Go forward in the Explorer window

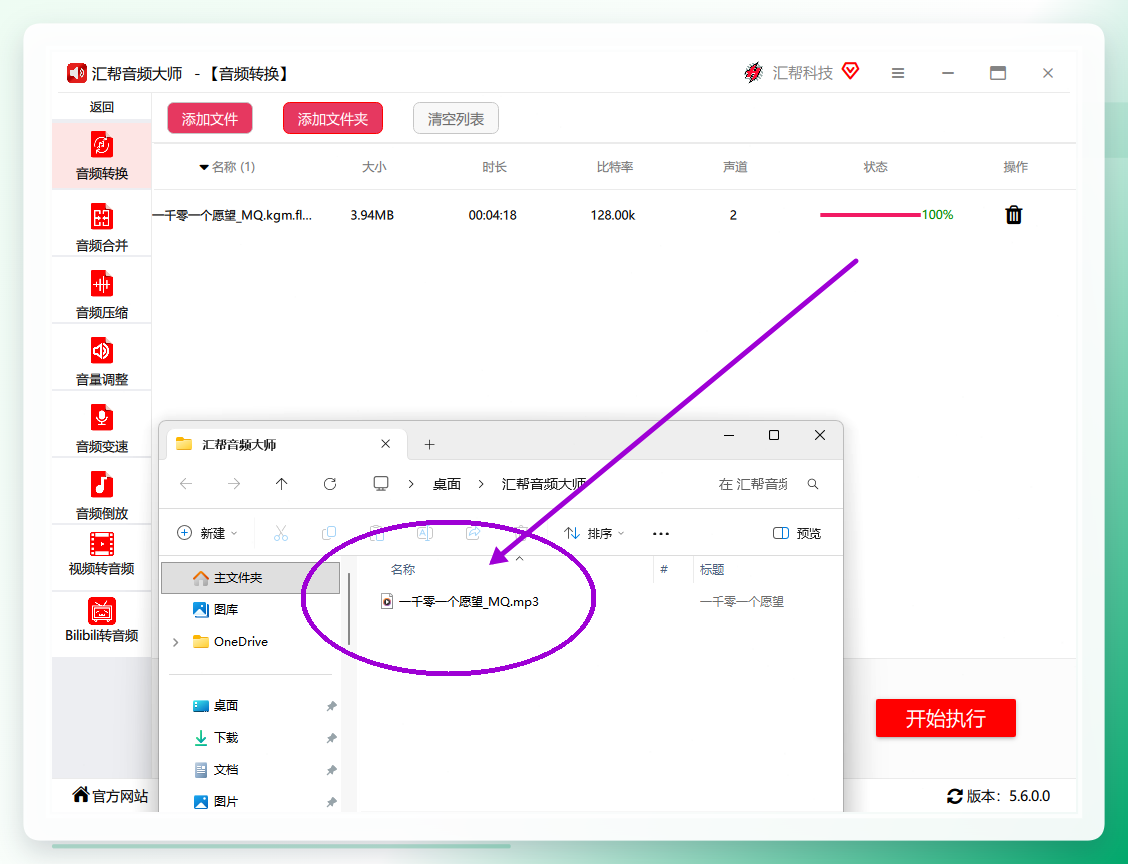click(234, 483)
